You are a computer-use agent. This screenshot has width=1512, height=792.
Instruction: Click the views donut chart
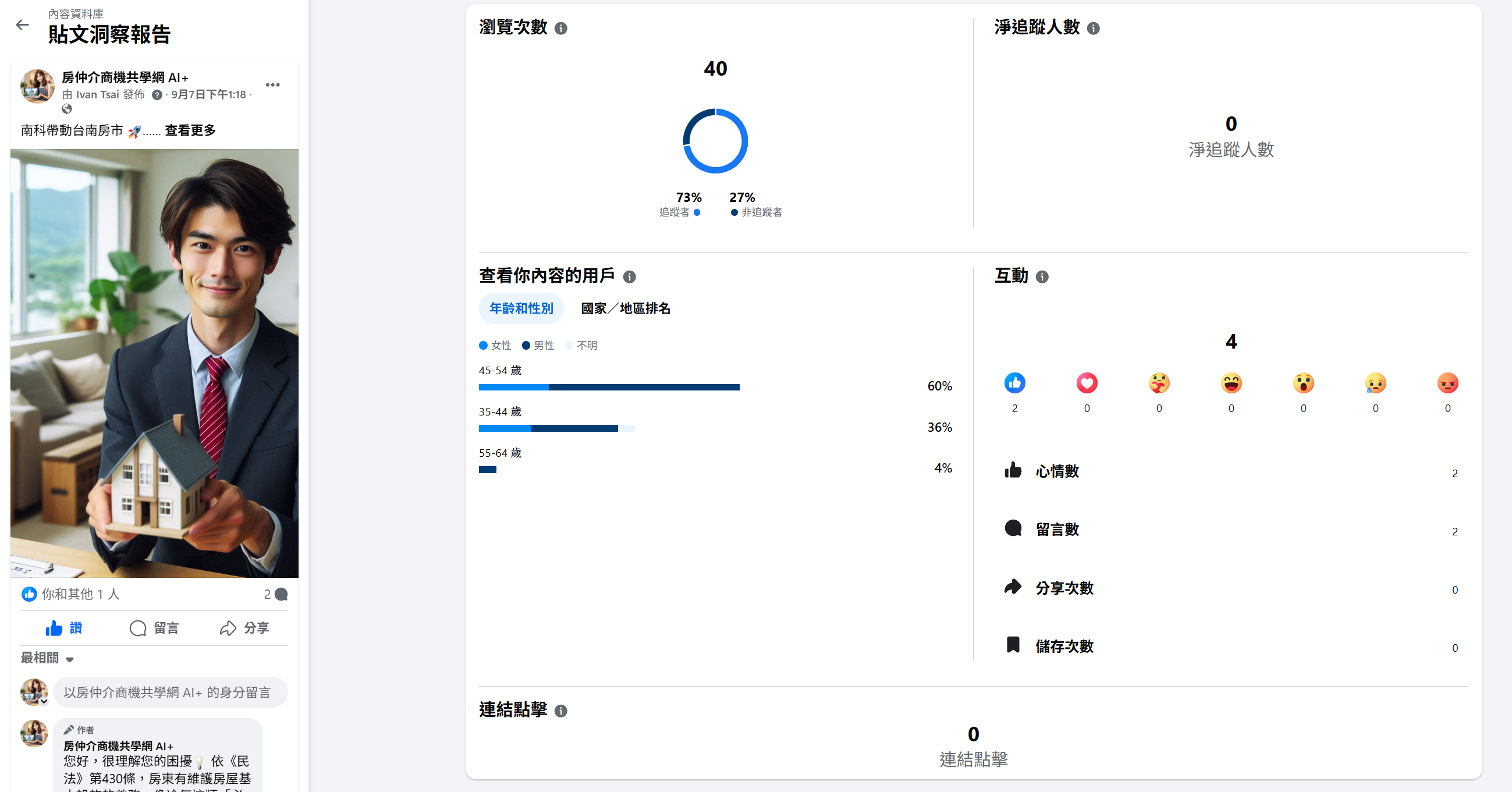click(x=715, y=141)
